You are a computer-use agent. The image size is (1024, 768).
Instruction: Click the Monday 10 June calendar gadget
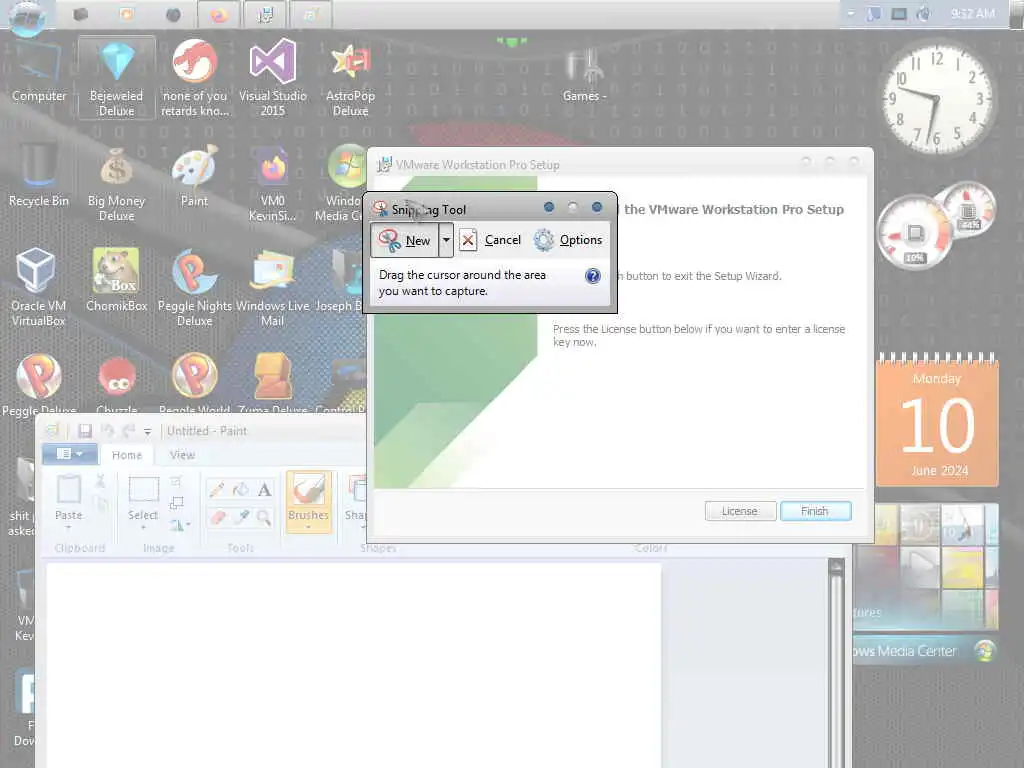(937, 421)
